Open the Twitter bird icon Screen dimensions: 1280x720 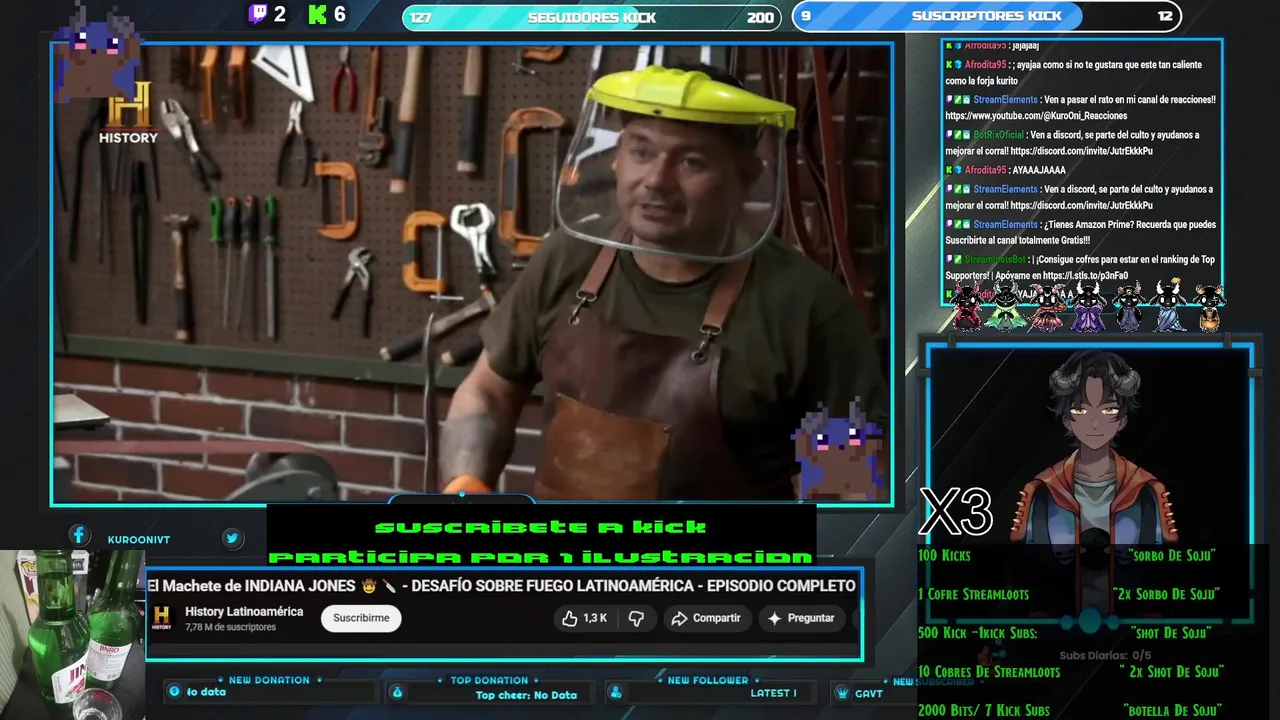point(232,538)
